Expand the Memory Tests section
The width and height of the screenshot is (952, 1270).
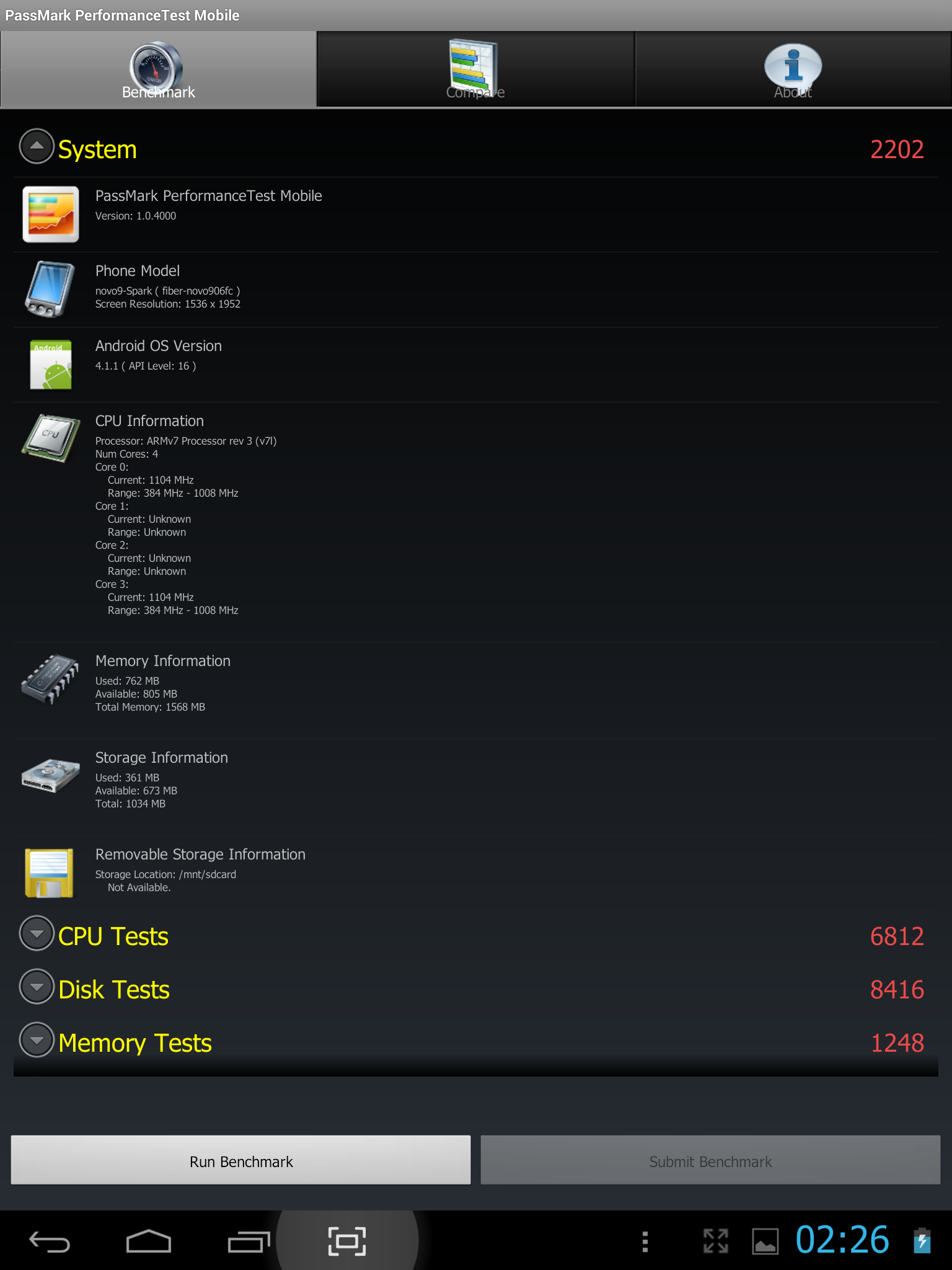(x=37, y=1040)
